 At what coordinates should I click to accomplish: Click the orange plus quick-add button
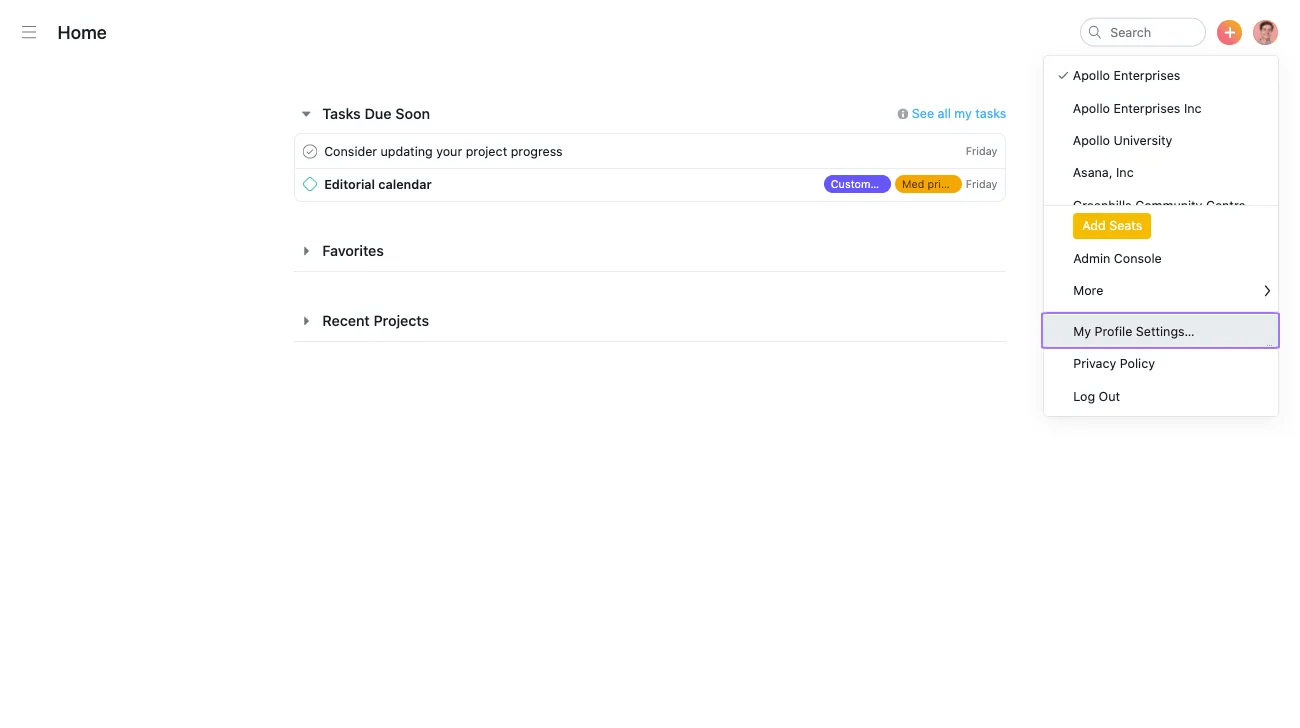(1229, 33)
